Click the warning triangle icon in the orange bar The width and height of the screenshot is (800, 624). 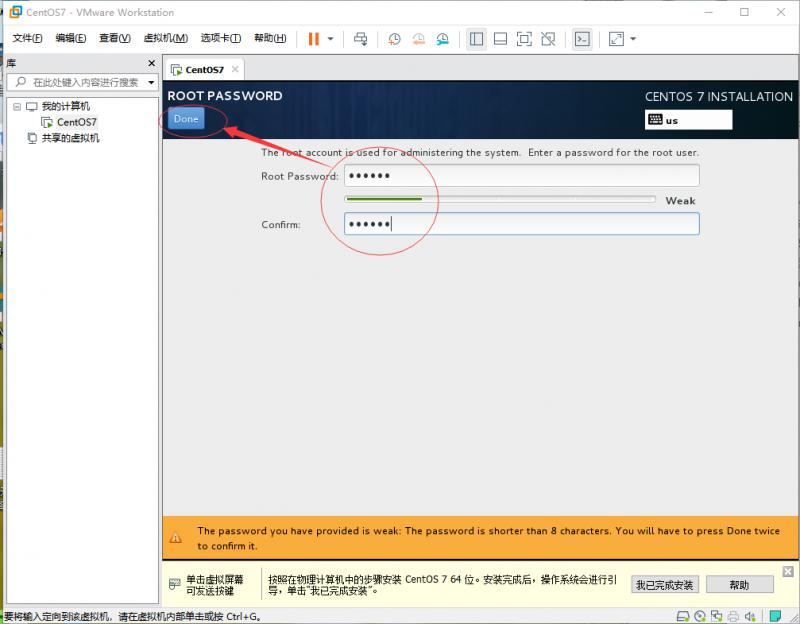point(176,538)
